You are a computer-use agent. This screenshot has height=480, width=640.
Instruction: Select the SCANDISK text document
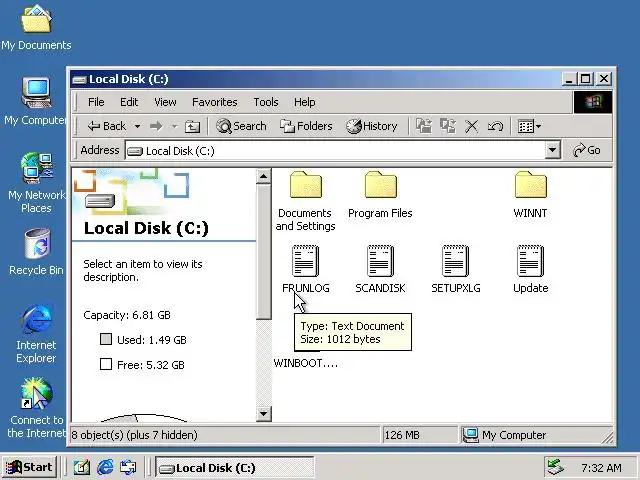point(380,269)
